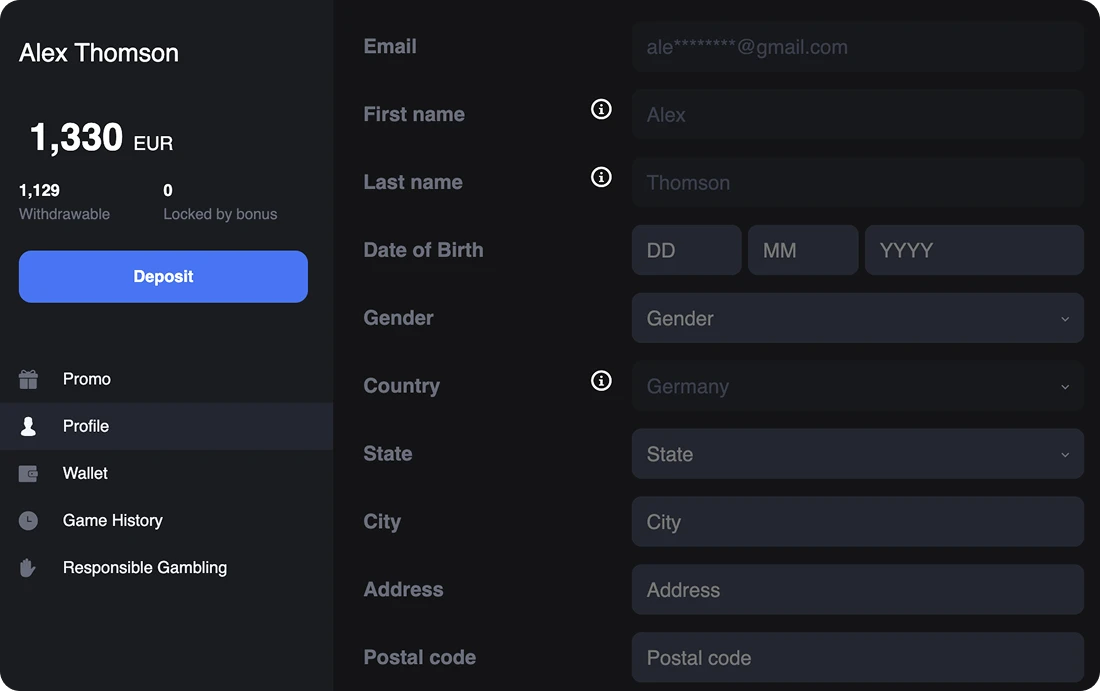Expand the Country selector showing Germany
Viewport: 1100px width, 691px height.
857,386
